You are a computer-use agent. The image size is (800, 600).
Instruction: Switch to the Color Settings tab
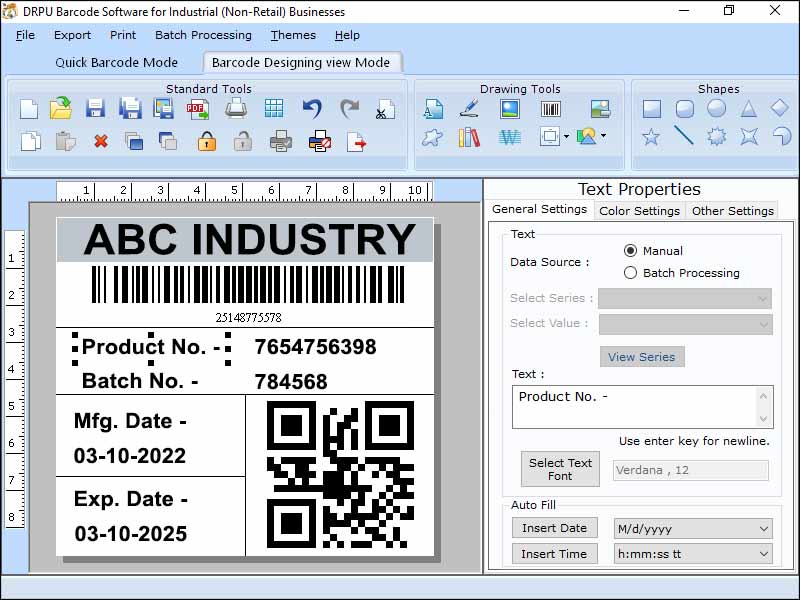[639, 210]
